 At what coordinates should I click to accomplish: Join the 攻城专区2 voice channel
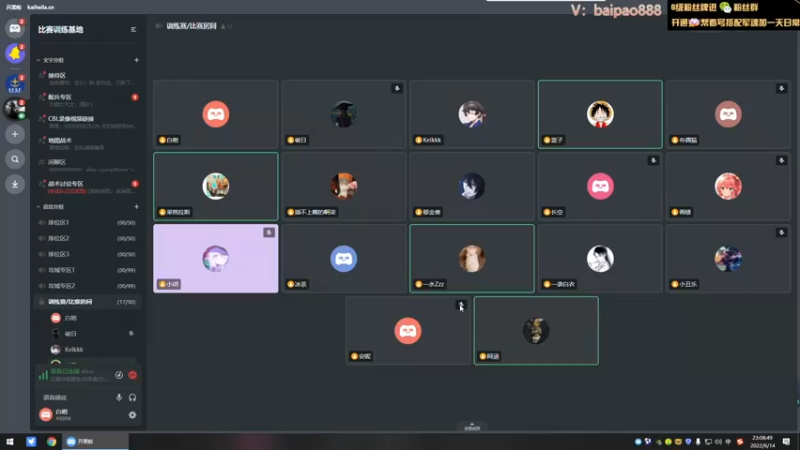[x=88, y=286]
